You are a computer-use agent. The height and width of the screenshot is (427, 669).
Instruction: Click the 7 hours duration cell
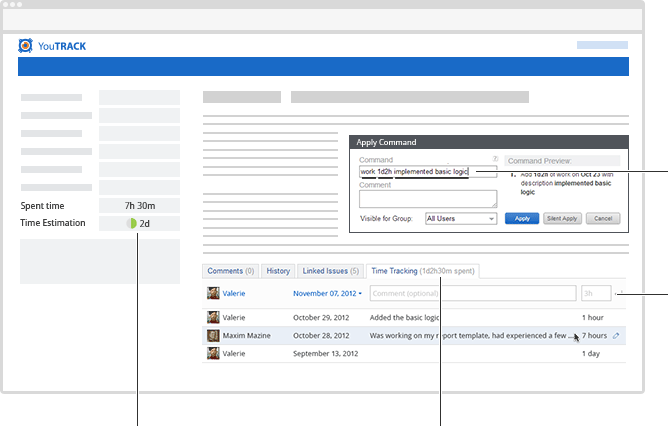click(x=594, y=336)
